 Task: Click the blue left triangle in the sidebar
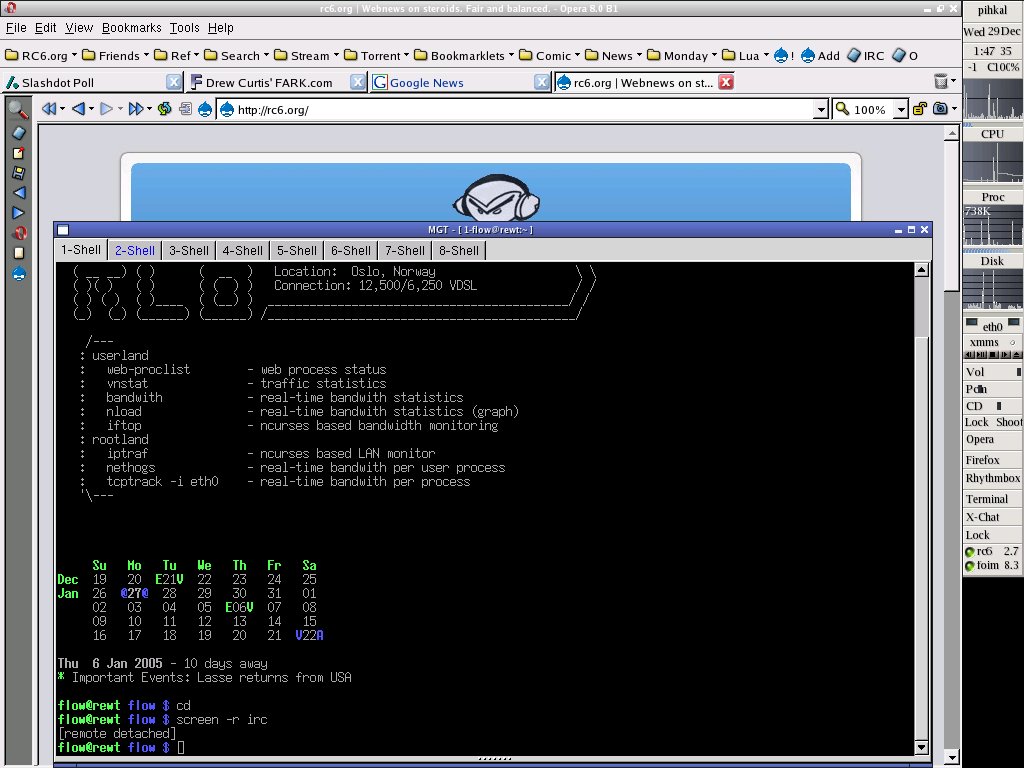(19, 193)
